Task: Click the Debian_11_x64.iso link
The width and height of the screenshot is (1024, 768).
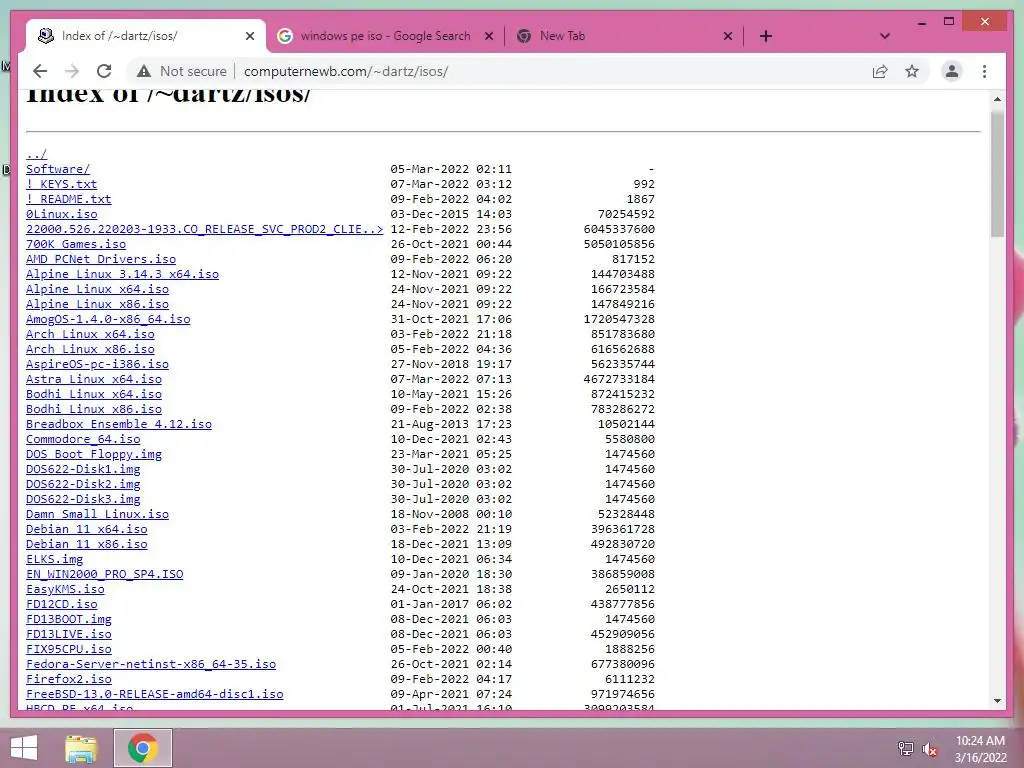Action: 86,530
